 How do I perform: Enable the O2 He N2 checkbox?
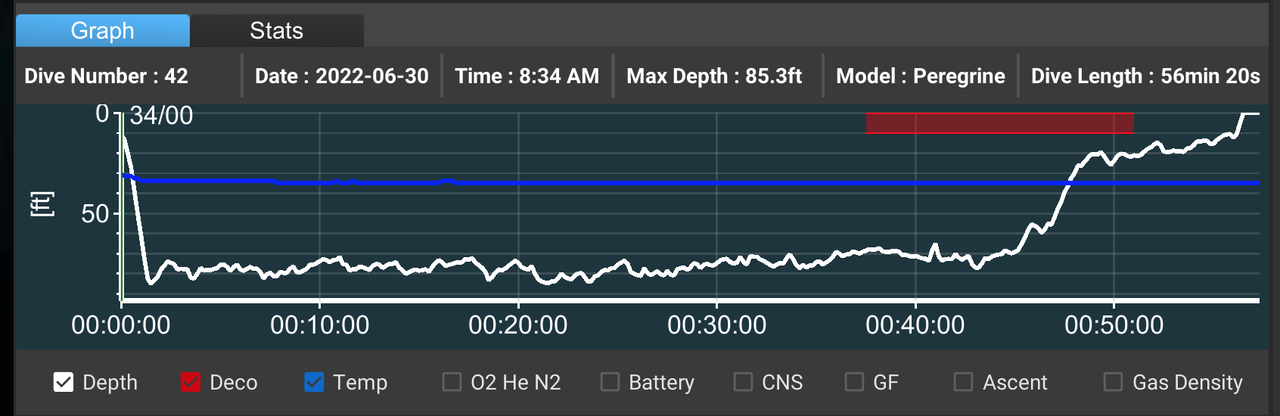tap(452, 382)
